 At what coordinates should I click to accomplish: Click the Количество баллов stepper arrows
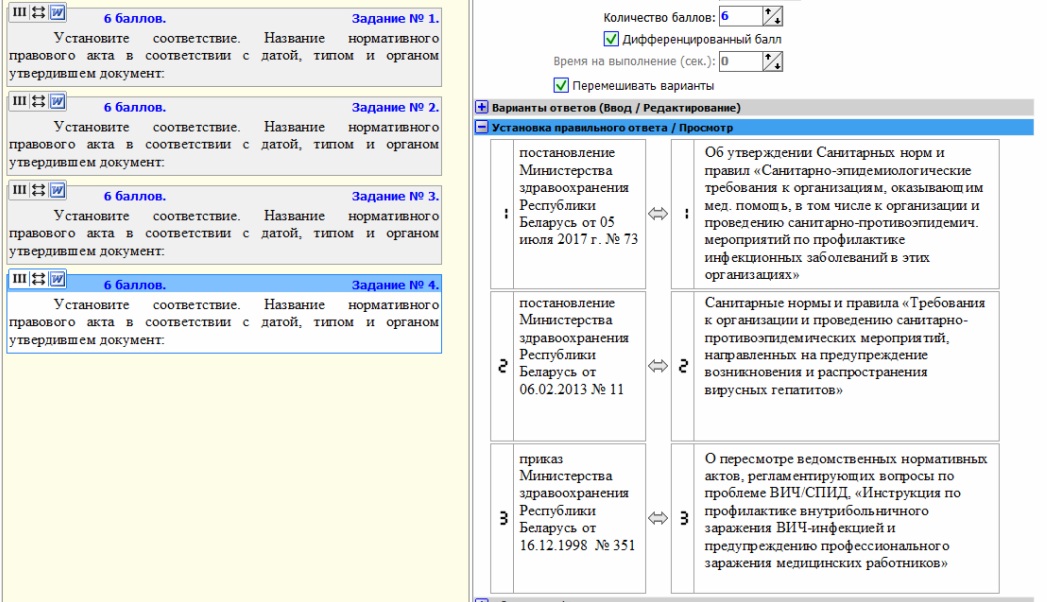(x=773, y=16)
